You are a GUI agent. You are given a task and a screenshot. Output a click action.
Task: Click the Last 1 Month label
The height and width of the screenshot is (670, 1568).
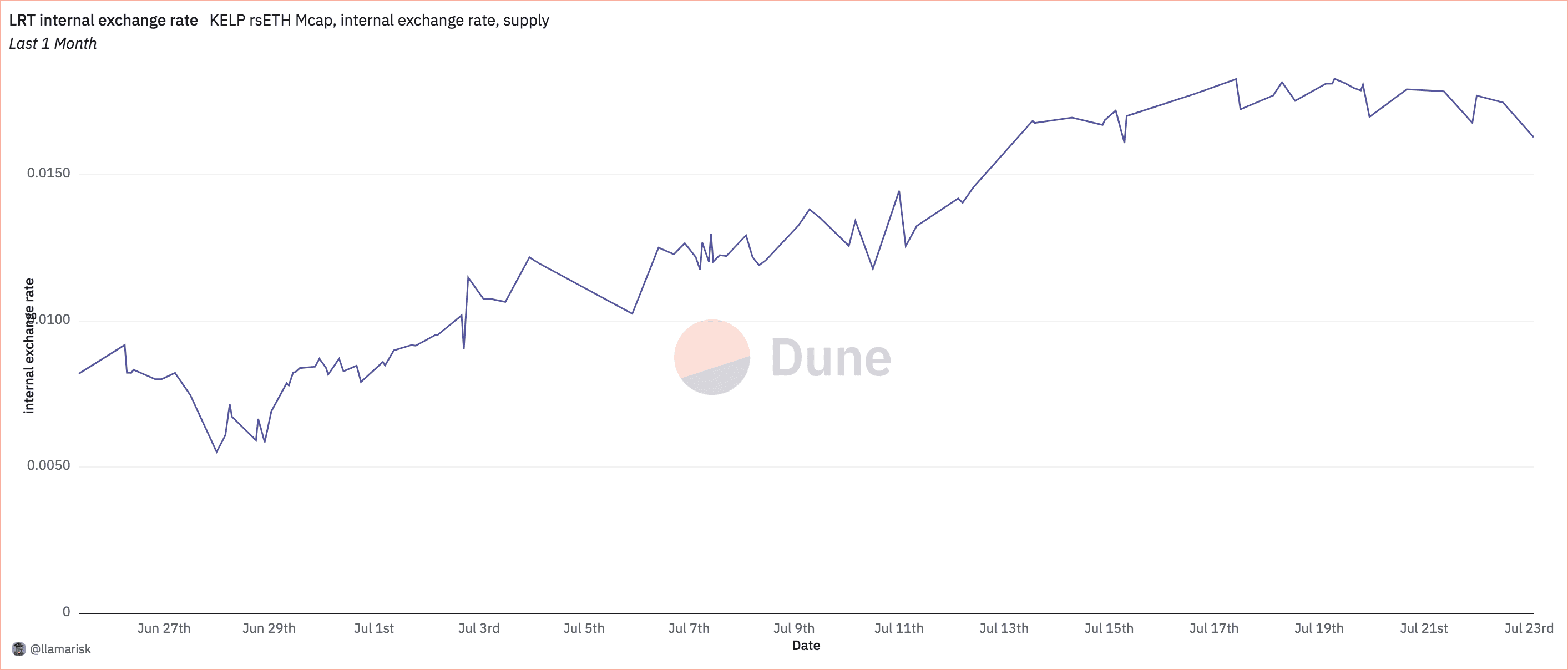tap(52, 44)
